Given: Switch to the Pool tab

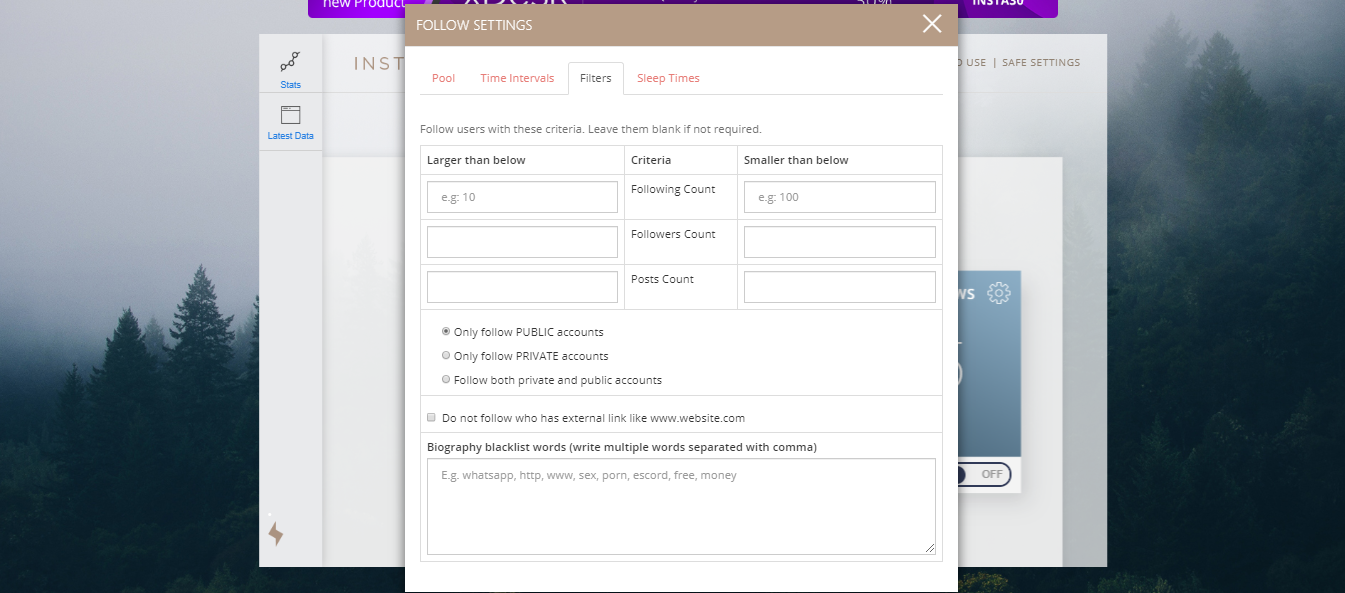Looking at the screenshot, I should pos(443,77).
